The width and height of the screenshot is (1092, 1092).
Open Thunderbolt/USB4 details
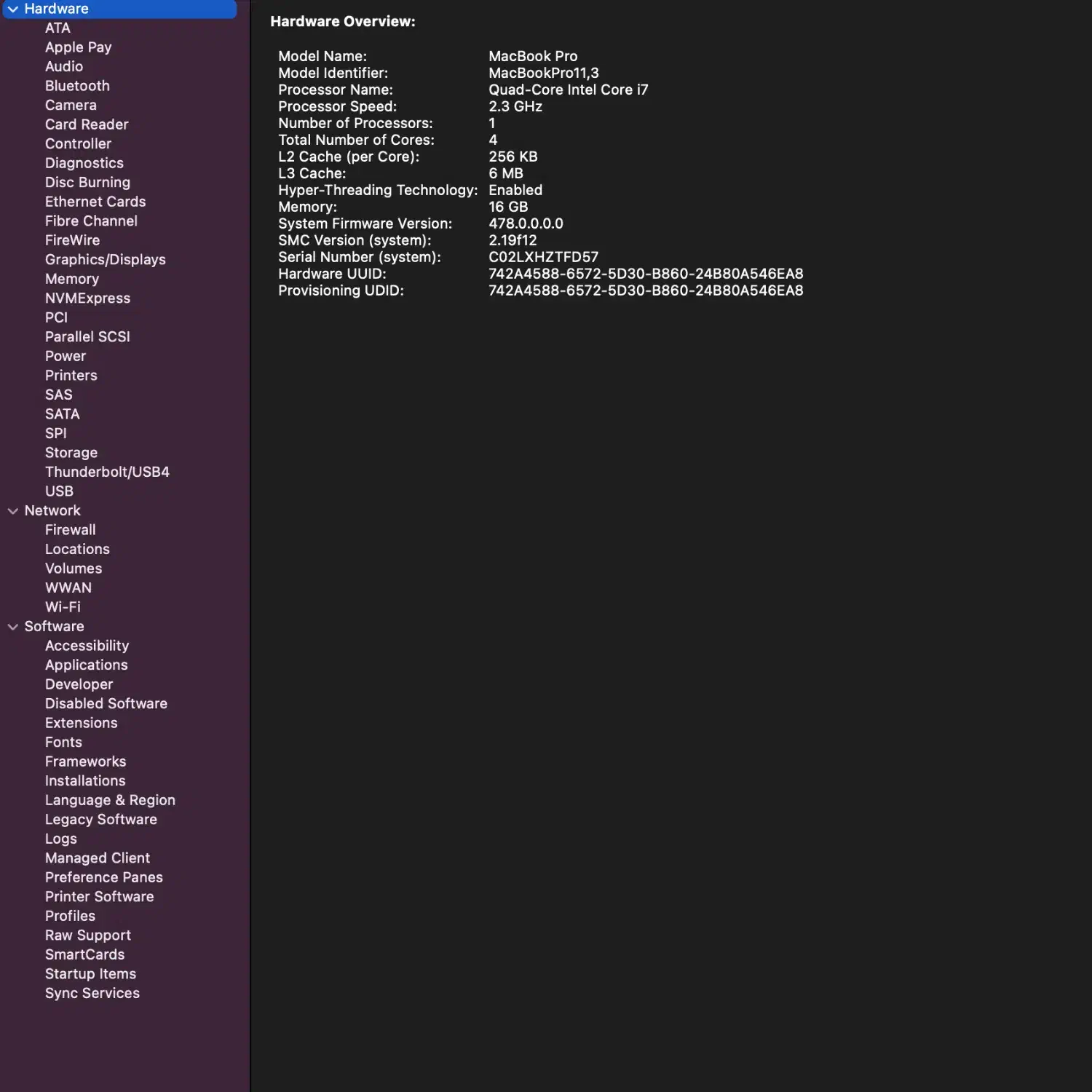(x=107, y=472)
